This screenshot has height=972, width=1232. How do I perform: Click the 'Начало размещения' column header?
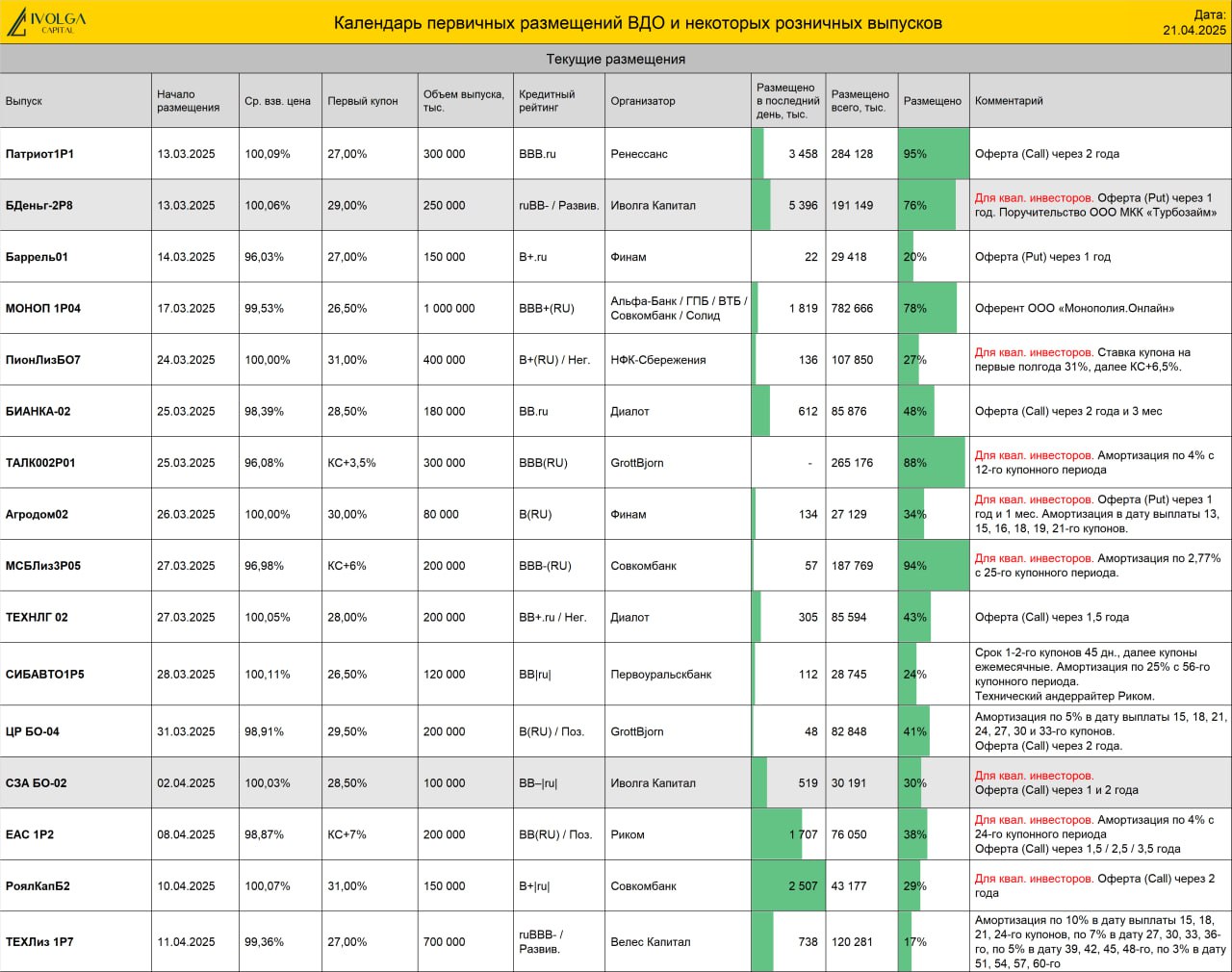189,101
